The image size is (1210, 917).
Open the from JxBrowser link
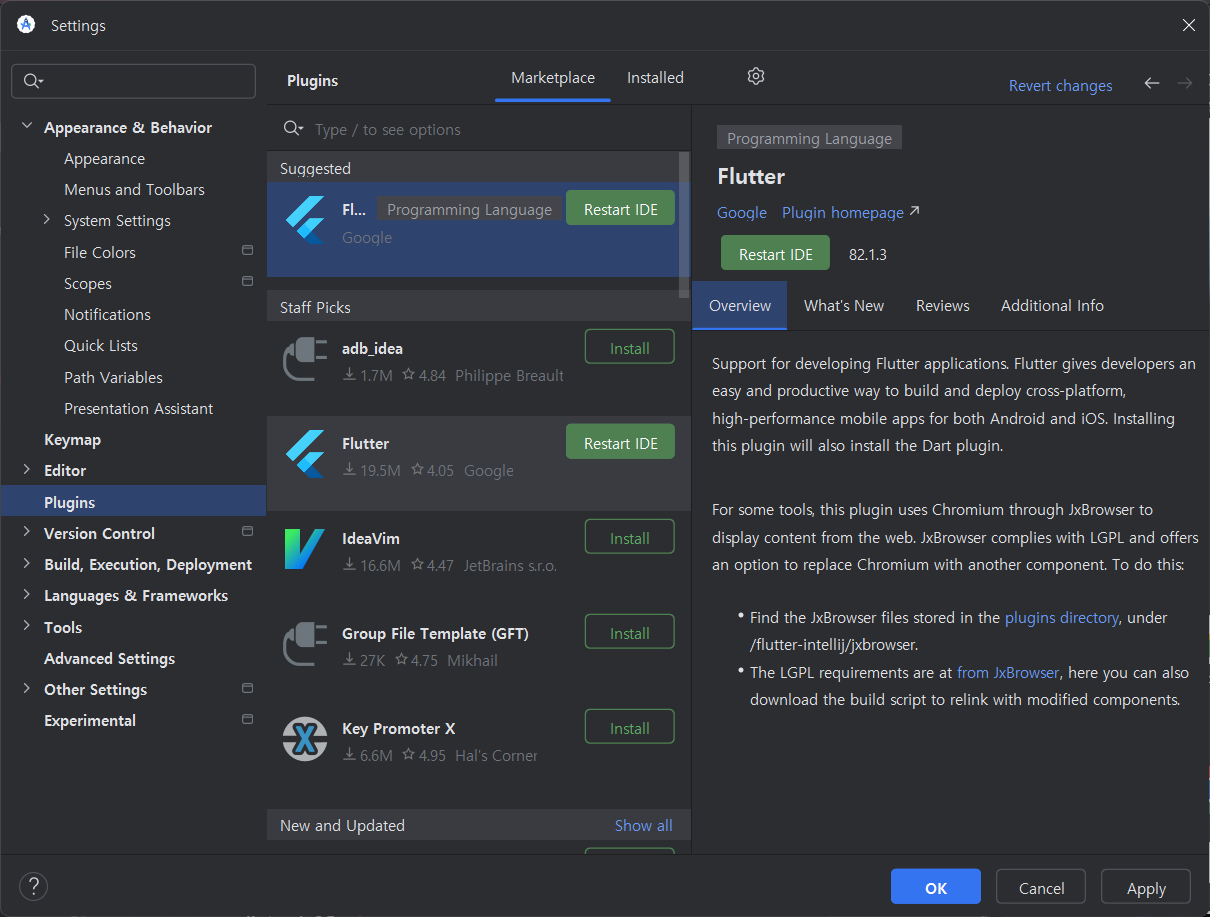(1007, 673)
